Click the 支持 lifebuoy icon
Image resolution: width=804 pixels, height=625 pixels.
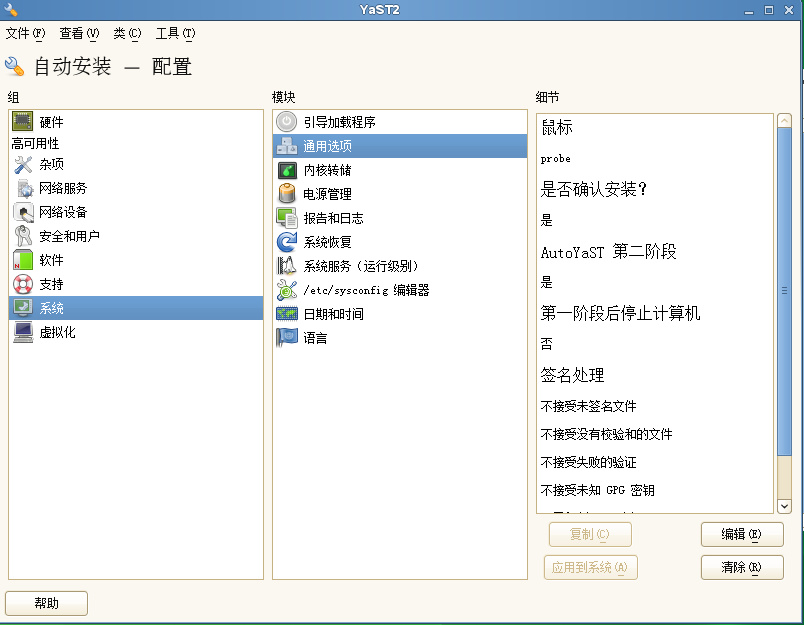coord(23,284)
